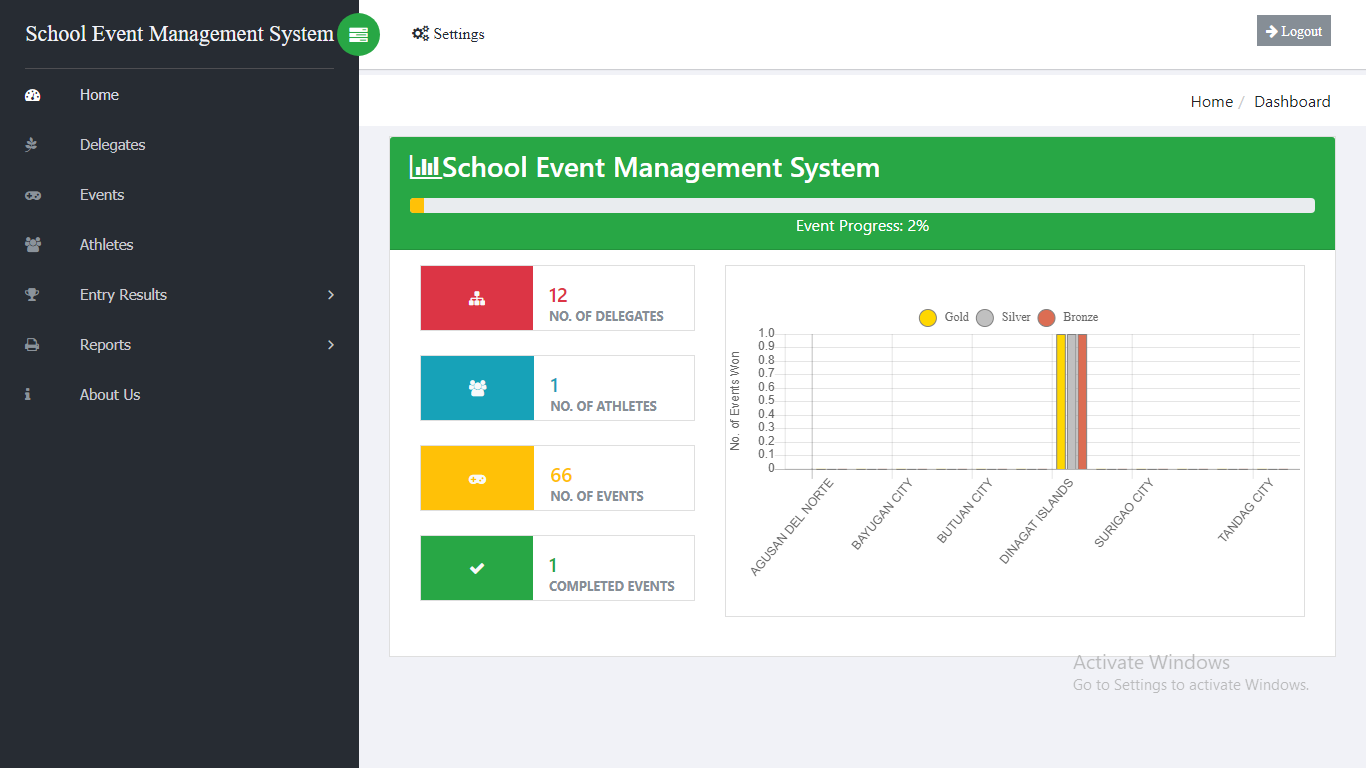Click the Logout button
The height and width of the screenshot is (768, 1366).
pos(1293,30)
